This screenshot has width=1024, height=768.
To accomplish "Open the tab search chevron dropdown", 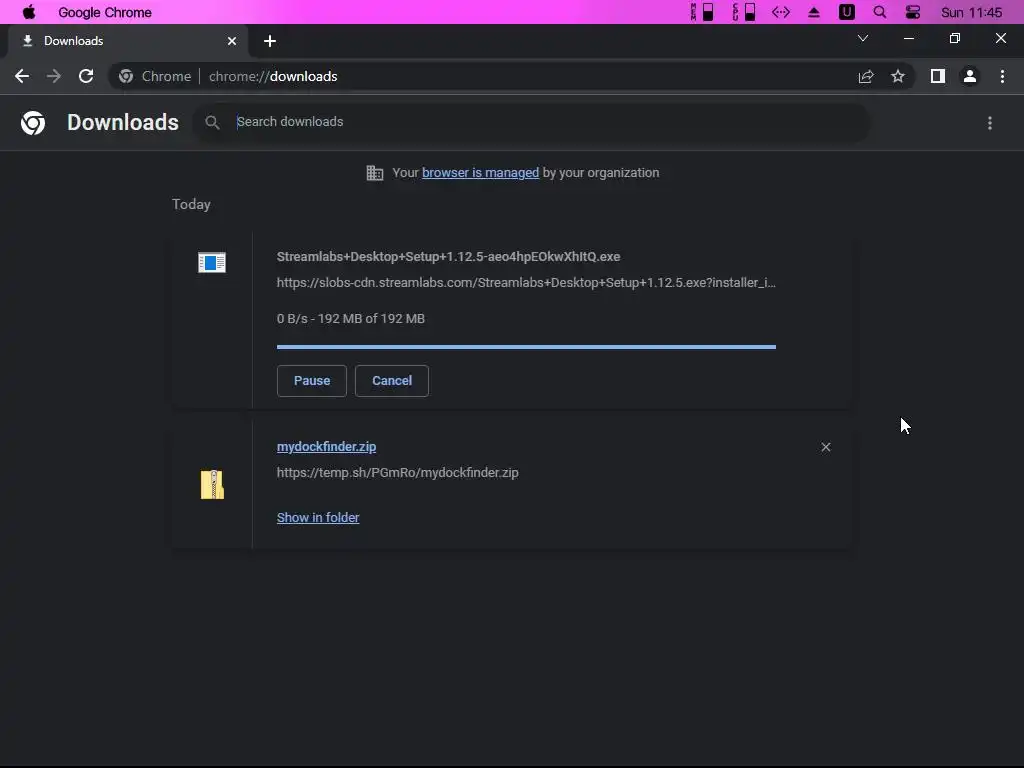I will (x=863, y=39).
